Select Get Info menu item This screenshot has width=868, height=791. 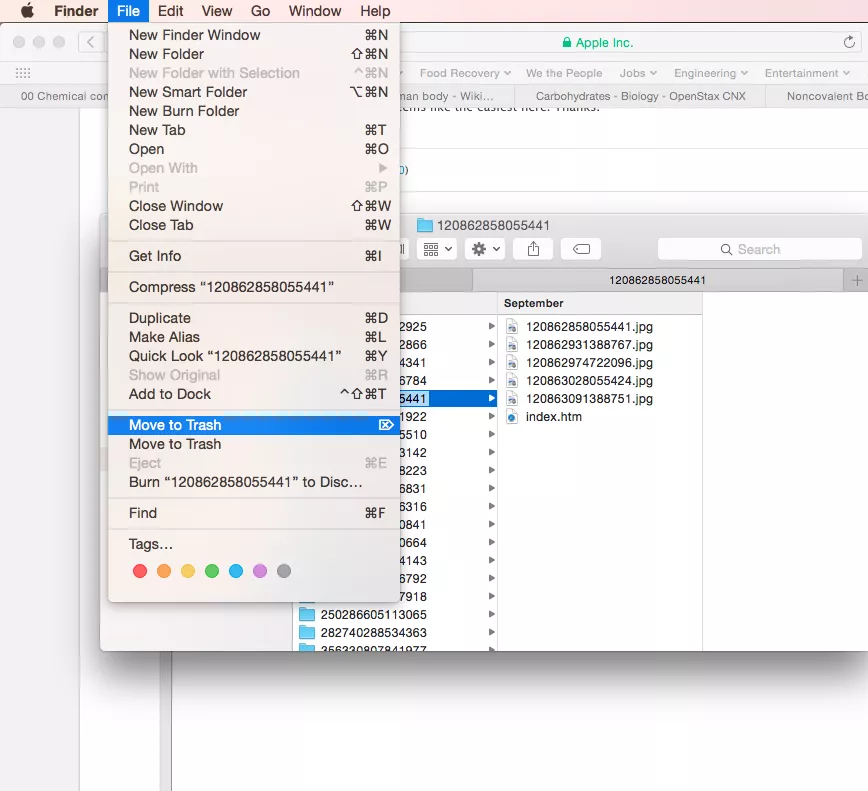tap(155, 256)
